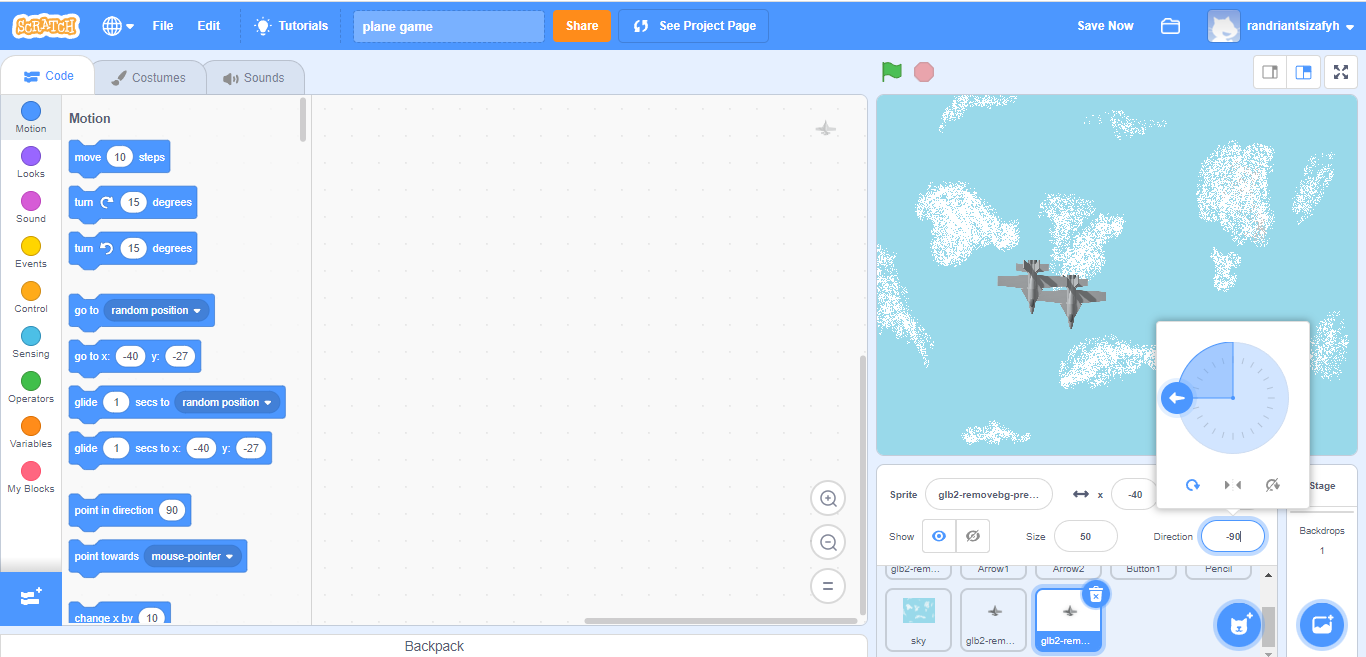Open 'random position' dropdown in glide block
Image resolution: width=1366 pixels, height=657 pixels.
click(x=227, y=402)
